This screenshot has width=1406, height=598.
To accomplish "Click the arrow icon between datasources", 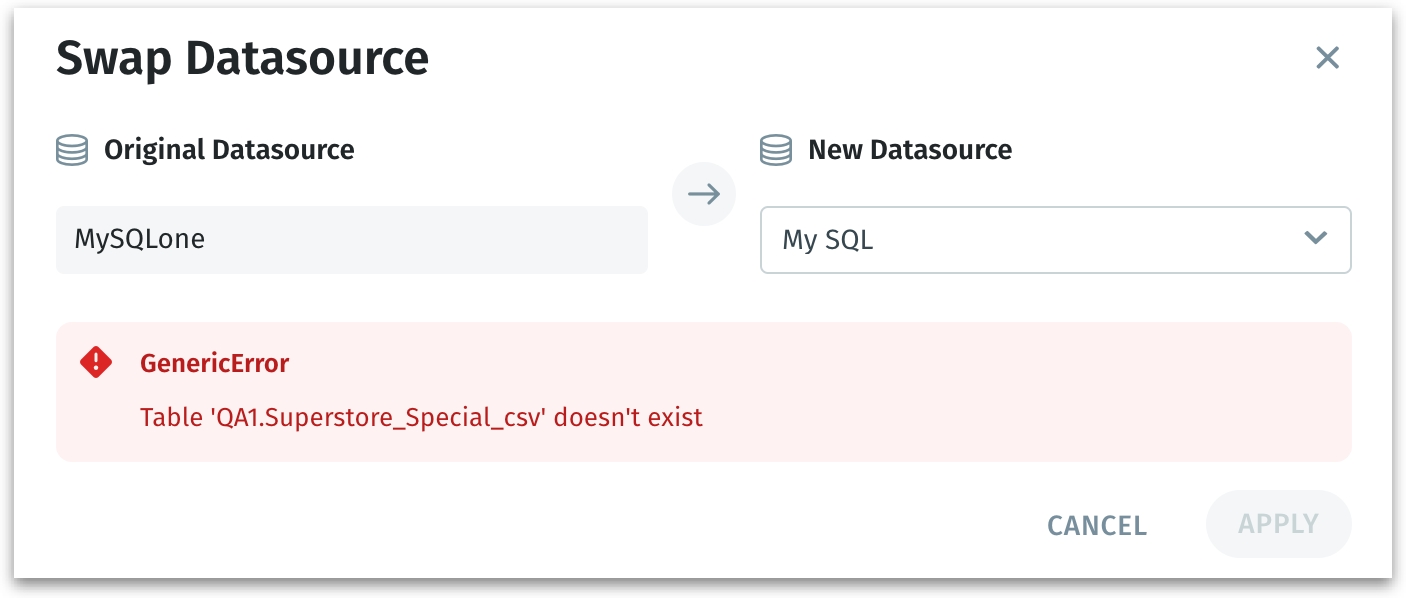I will (x=704, y=194).
